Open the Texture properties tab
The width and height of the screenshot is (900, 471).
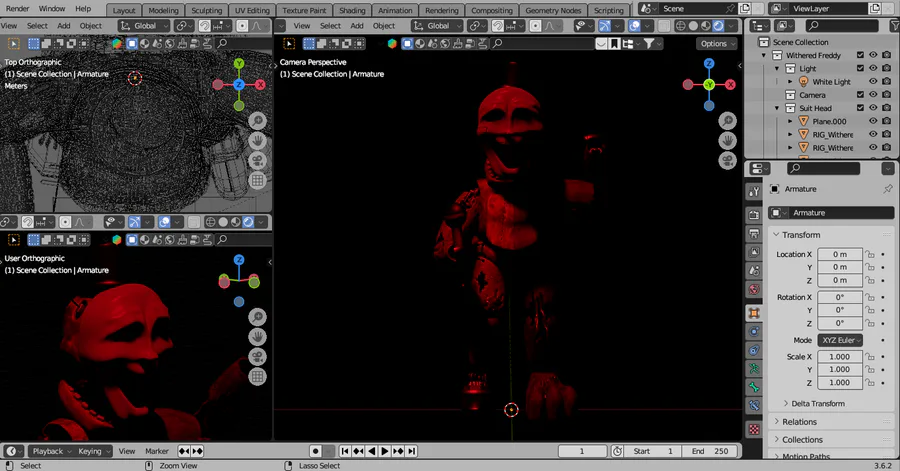[x=754, y=429]
